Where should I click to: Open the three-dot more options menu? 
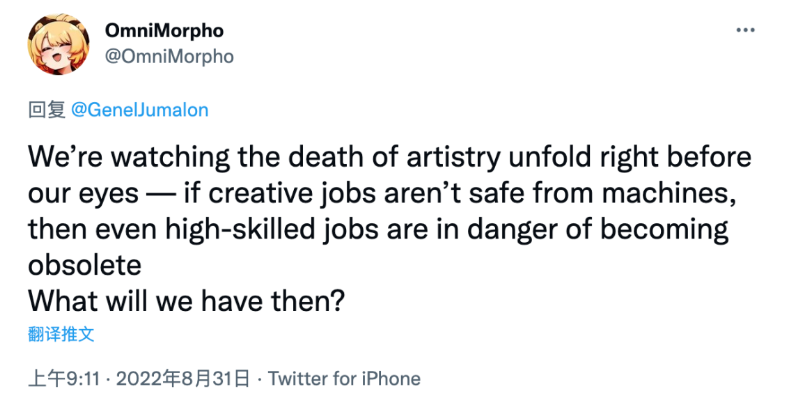point(745,31)
